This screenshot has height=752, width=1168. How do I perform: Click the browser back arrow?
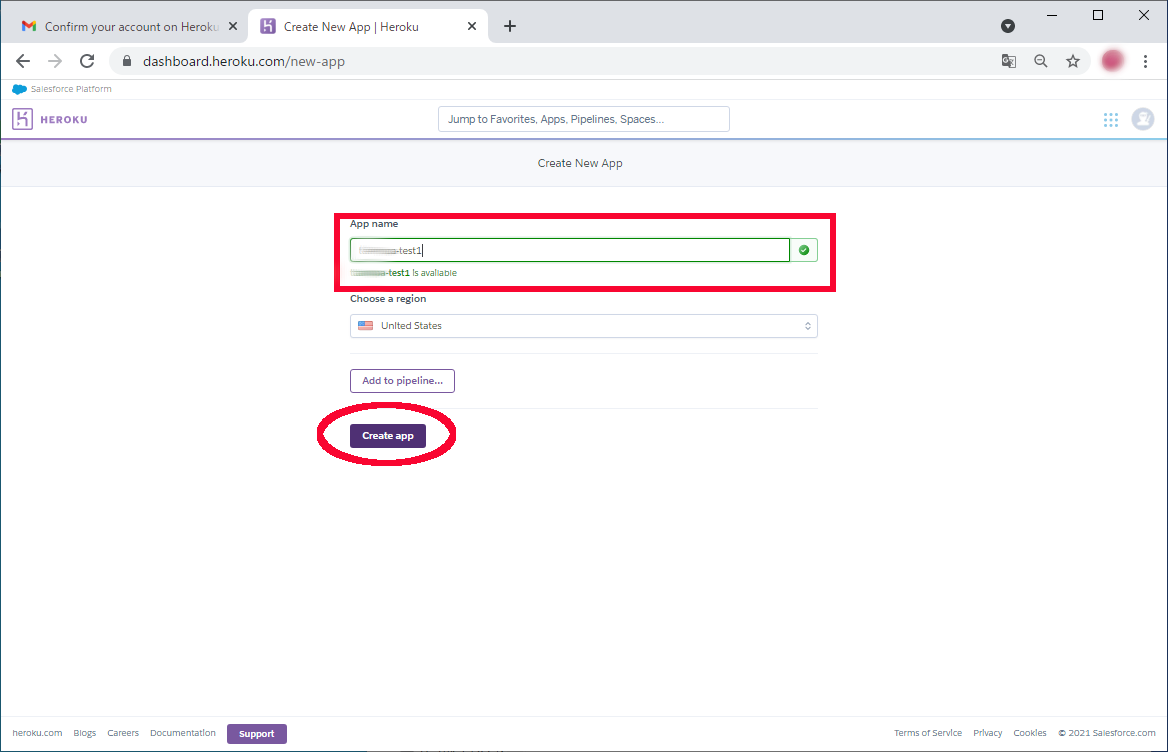point(23,61)
